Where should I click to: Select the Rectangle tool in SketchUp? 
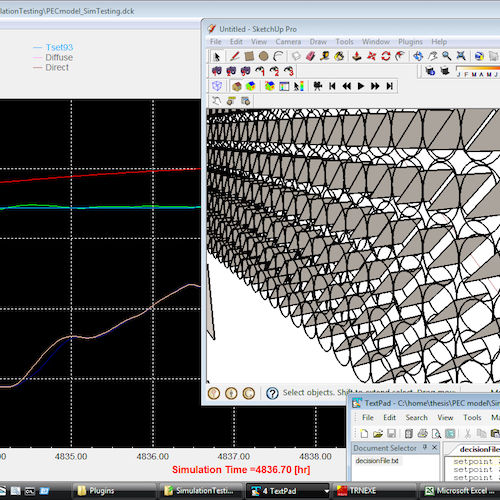(x=249, y=56)
